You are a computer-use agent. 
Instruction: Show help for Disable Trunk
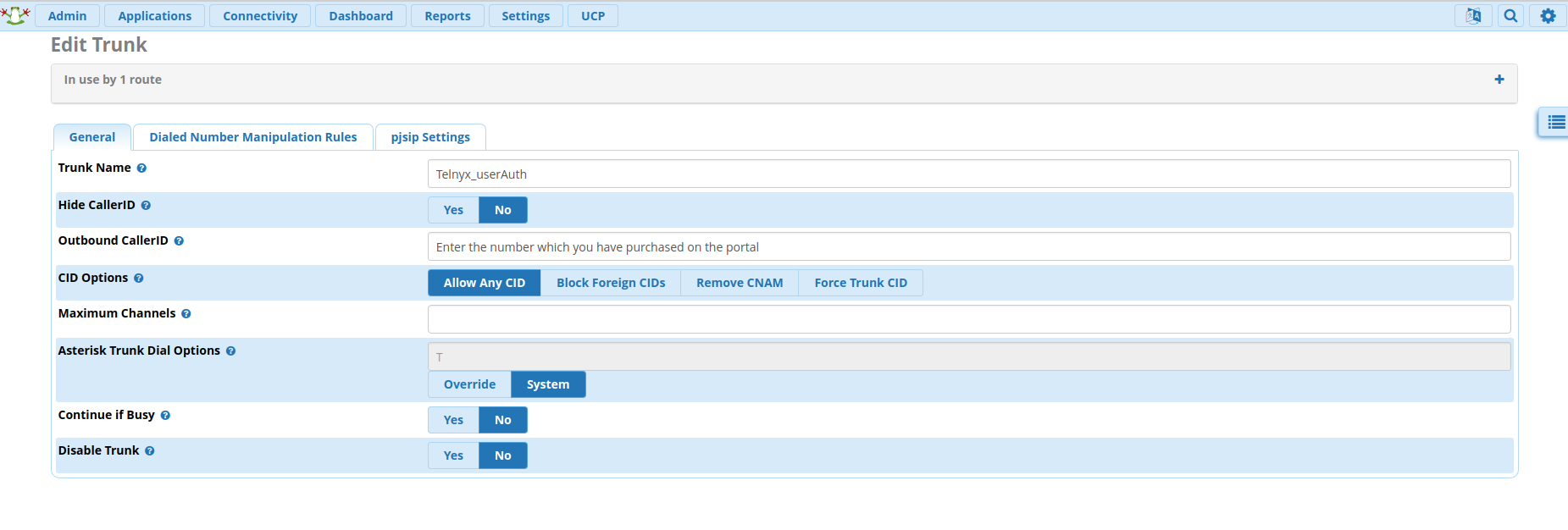[x=149, y=451]
